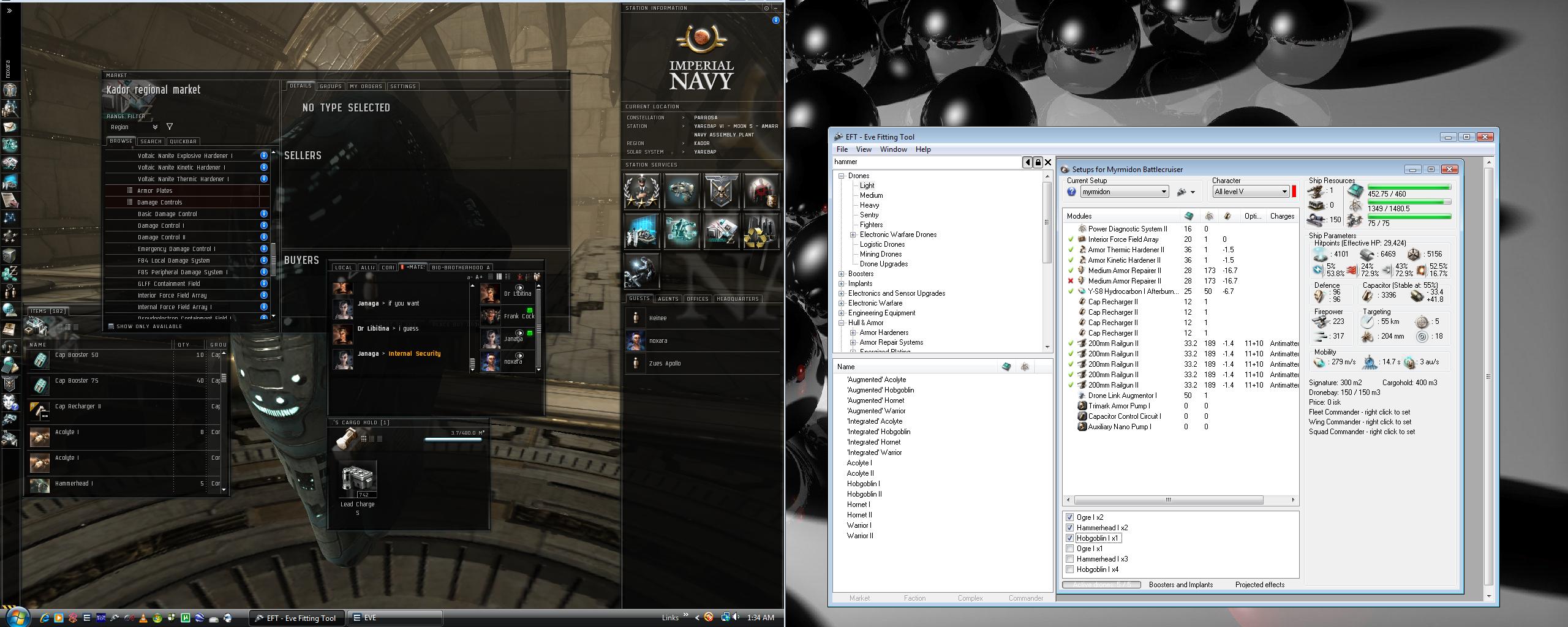The image size is (1568, 627).
Task: Collapse the Hull & Armor tree node
Action: [x=842, y=323]
